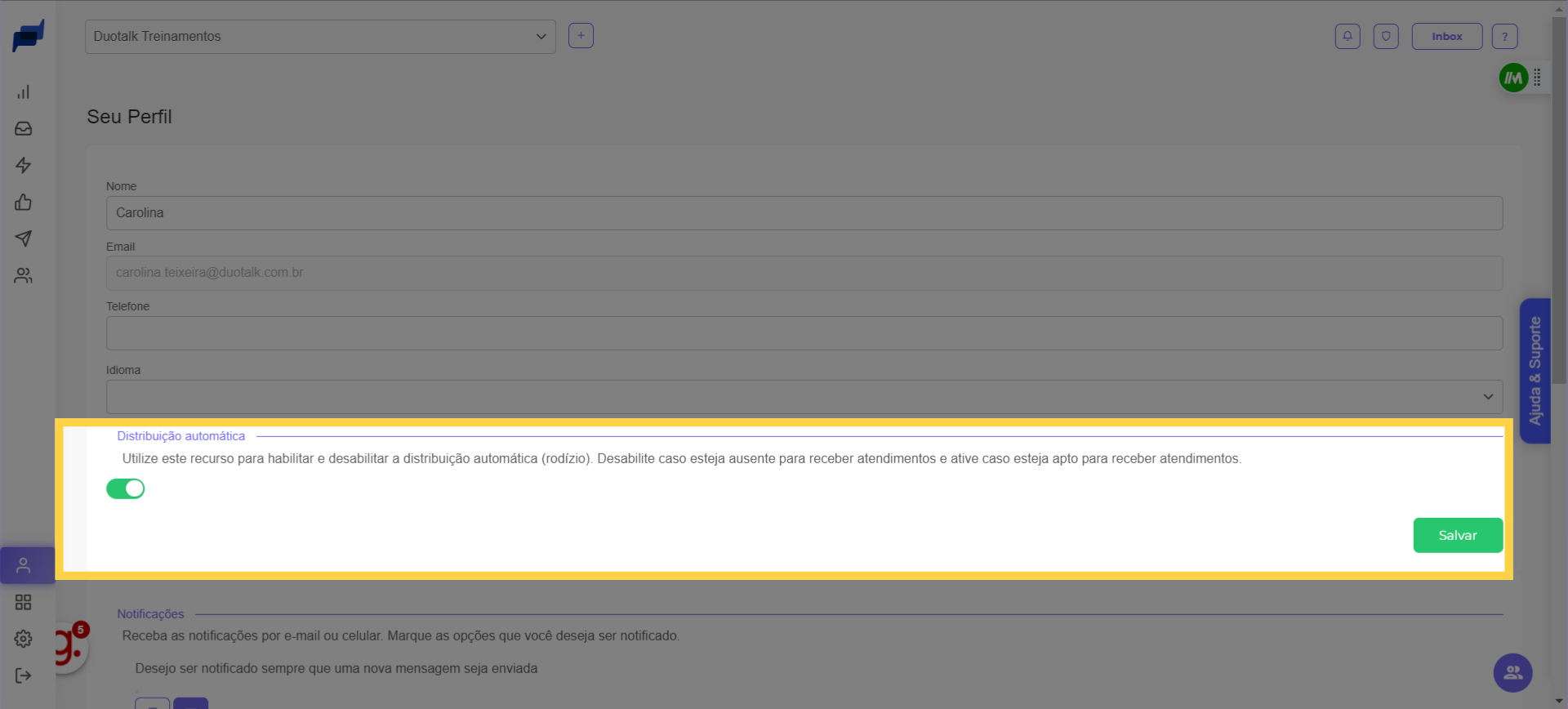
Task: Click into the Telefone input field
Action: click(x=804, y=333)
